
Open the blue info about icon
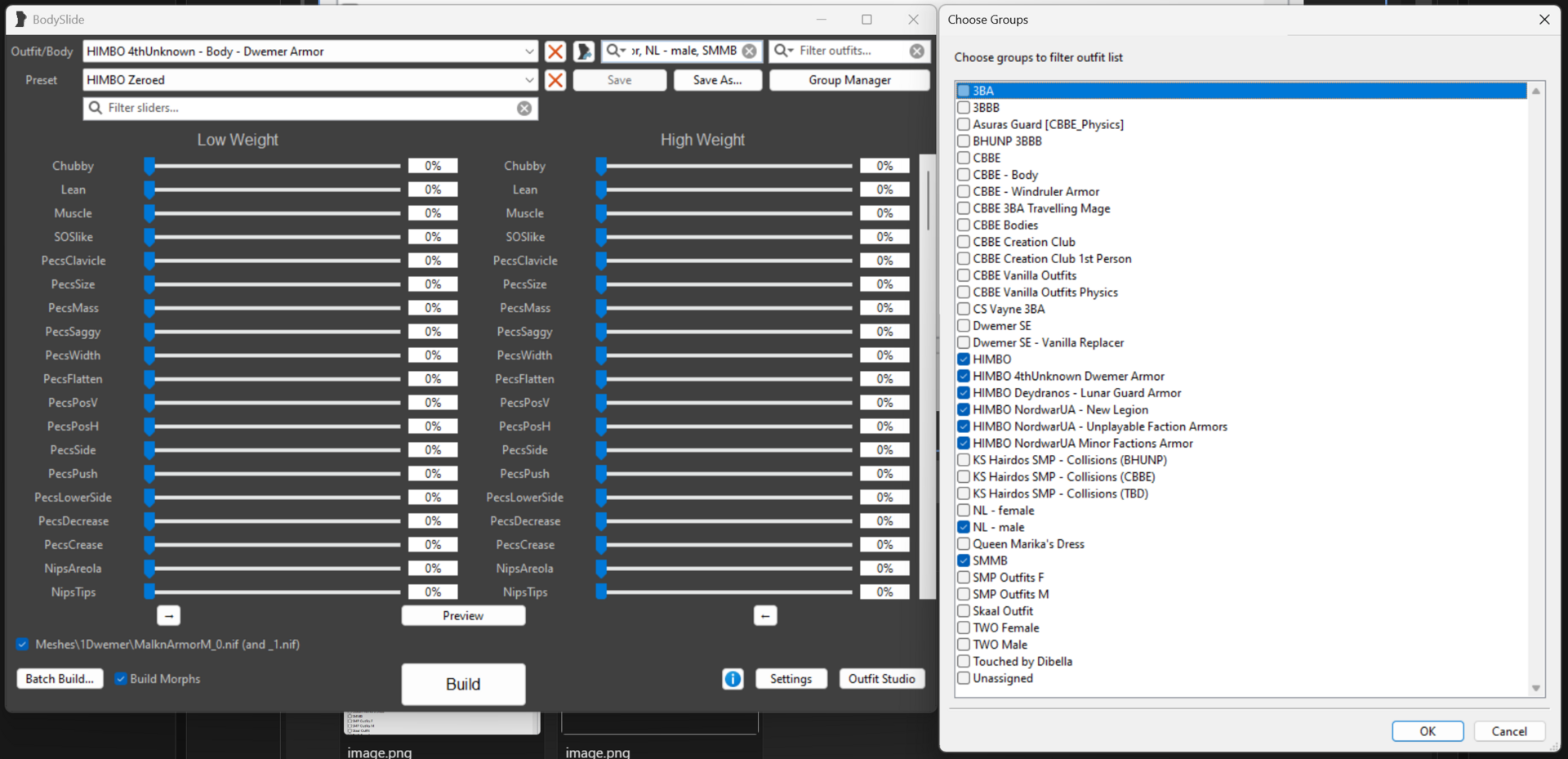[x=733, y=679]
